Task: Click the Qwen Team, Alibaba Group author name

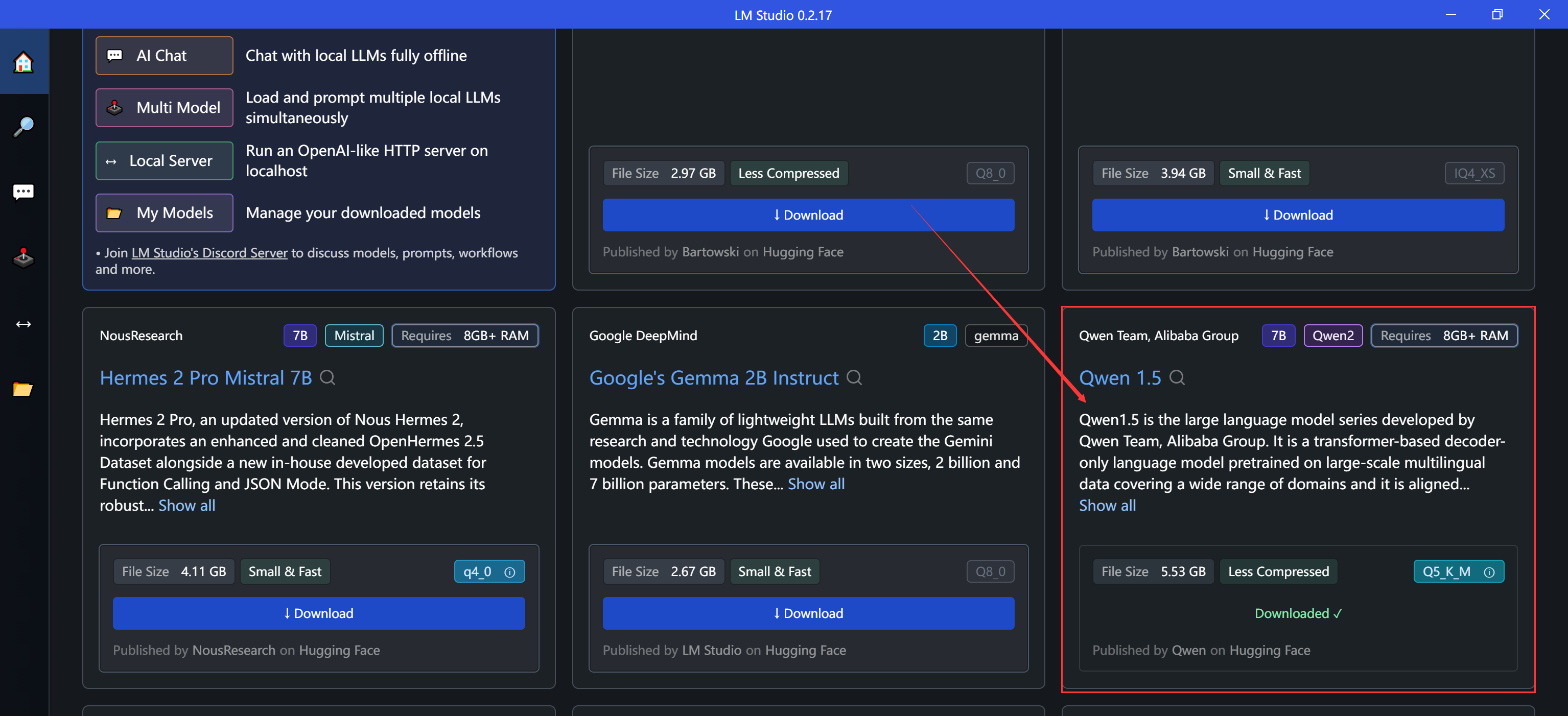Action: 1158,335
